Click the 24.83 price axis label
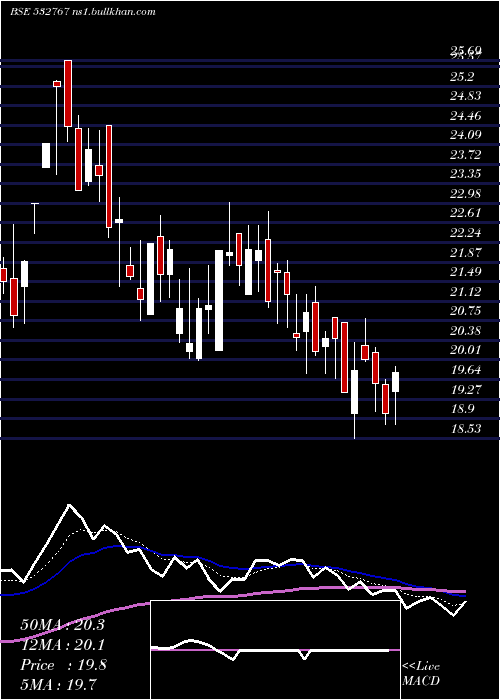This screenshot has height=700, width=500. point(466,96)
